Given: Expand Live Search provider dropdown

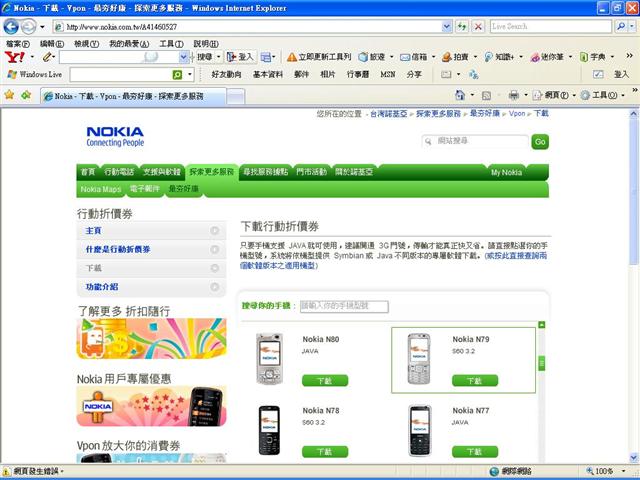Looking at the screenshot, I should click(x=632, y=27).
